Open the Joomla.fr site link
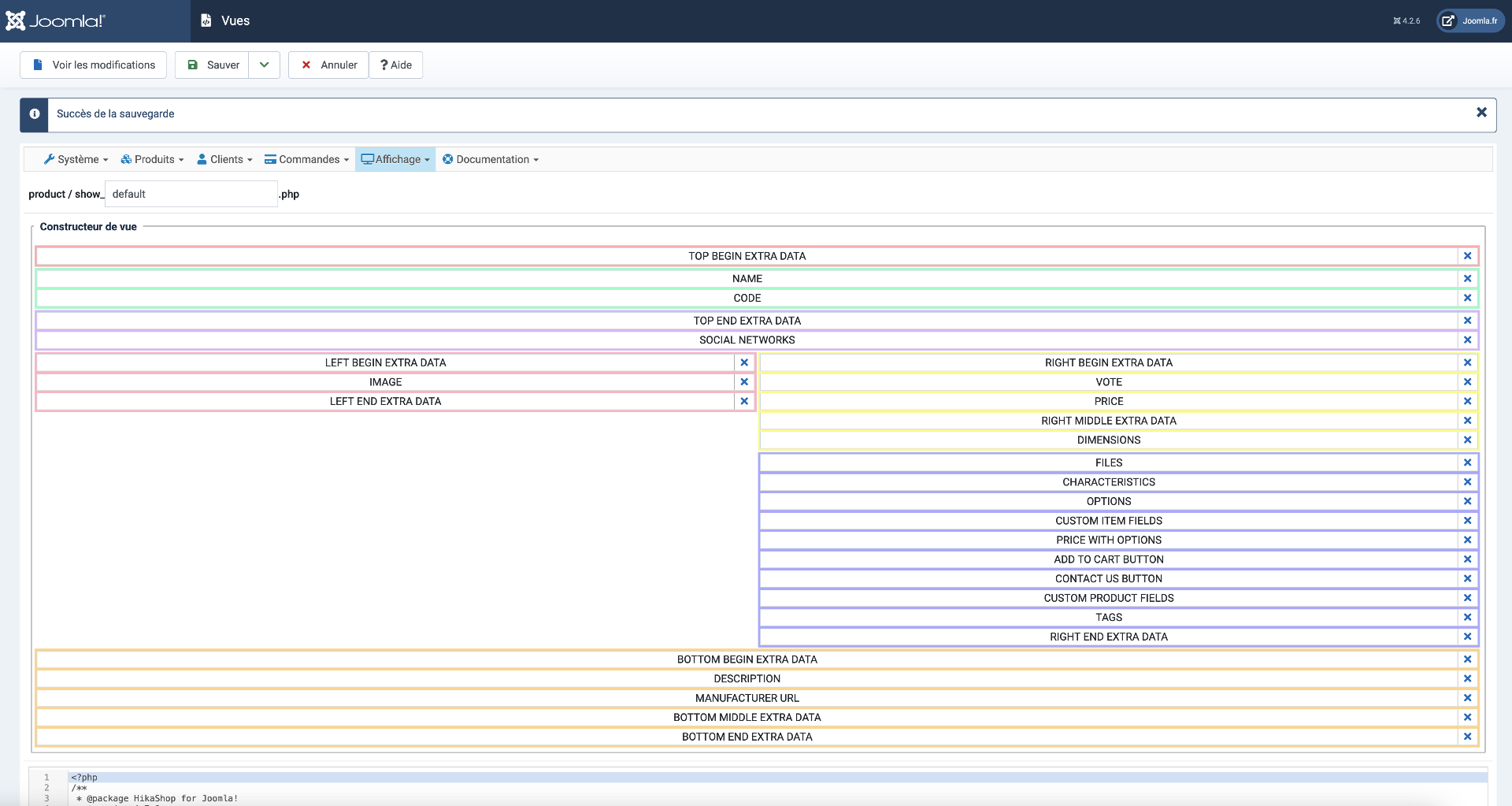 [x=1470, y=21]
